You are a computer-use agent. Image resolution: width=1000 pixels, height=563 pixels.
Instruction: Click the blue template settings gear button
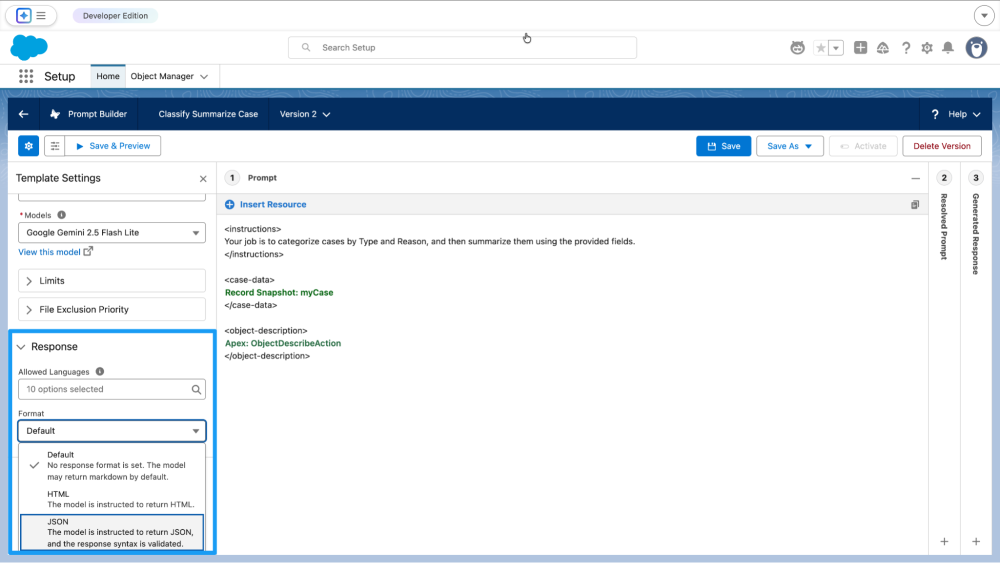pyautogui.click(x=29, y=146)
